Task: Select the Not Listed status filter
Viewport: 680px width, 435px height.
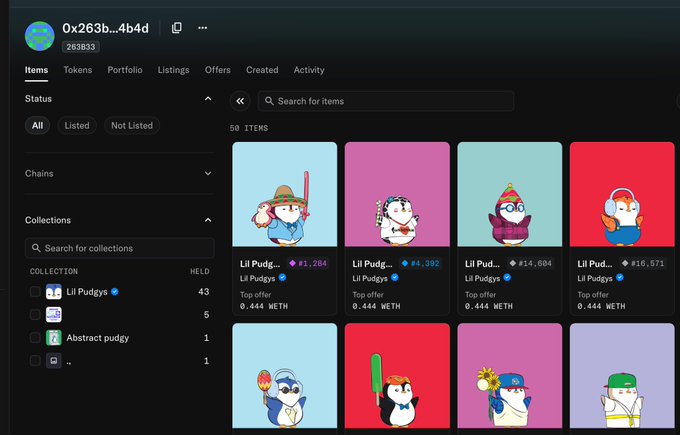Action: [132, 125]
